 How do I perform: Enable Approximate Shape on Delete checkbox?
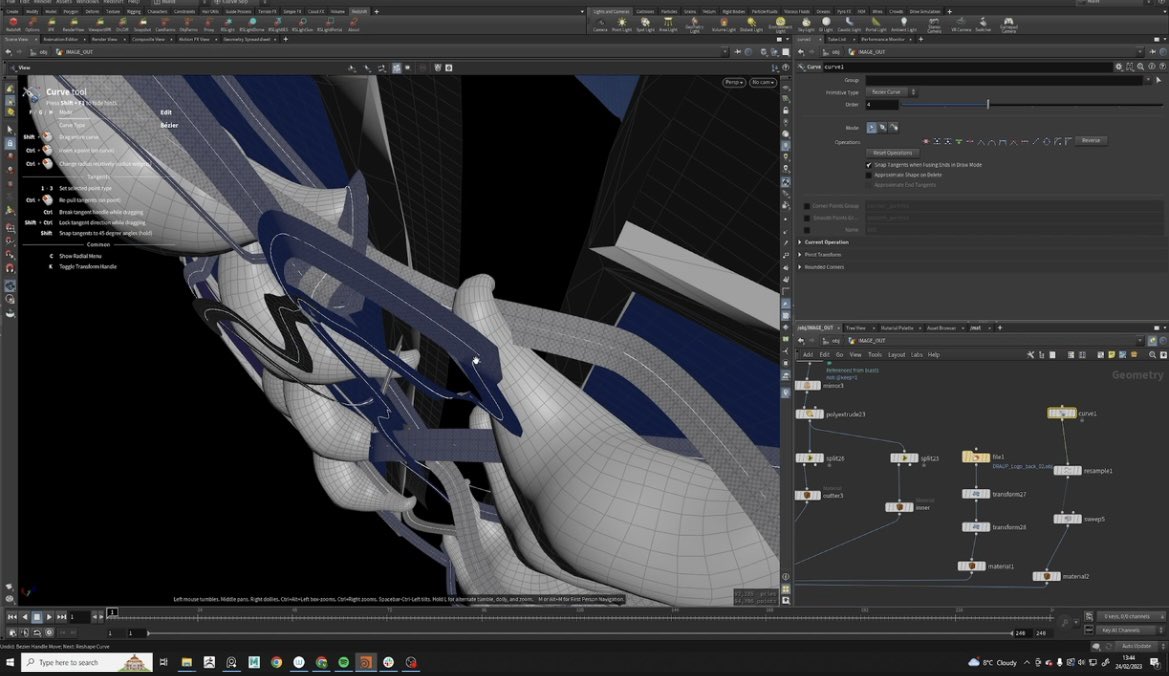(x=868, y=175)
